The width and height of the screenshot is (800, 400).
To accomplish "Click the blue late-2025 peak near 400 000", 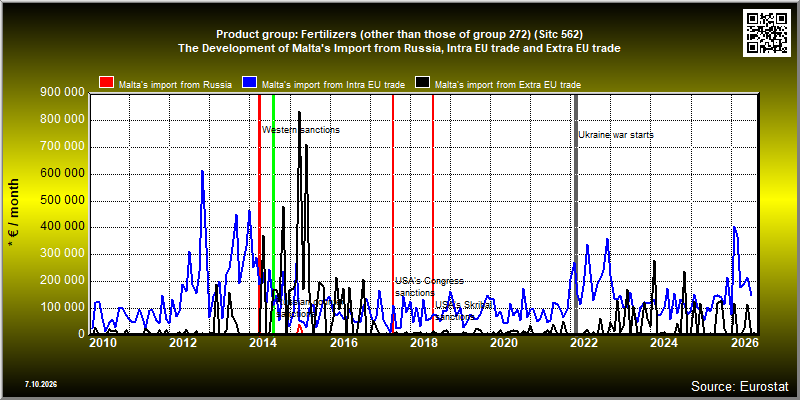I will 734,228.
